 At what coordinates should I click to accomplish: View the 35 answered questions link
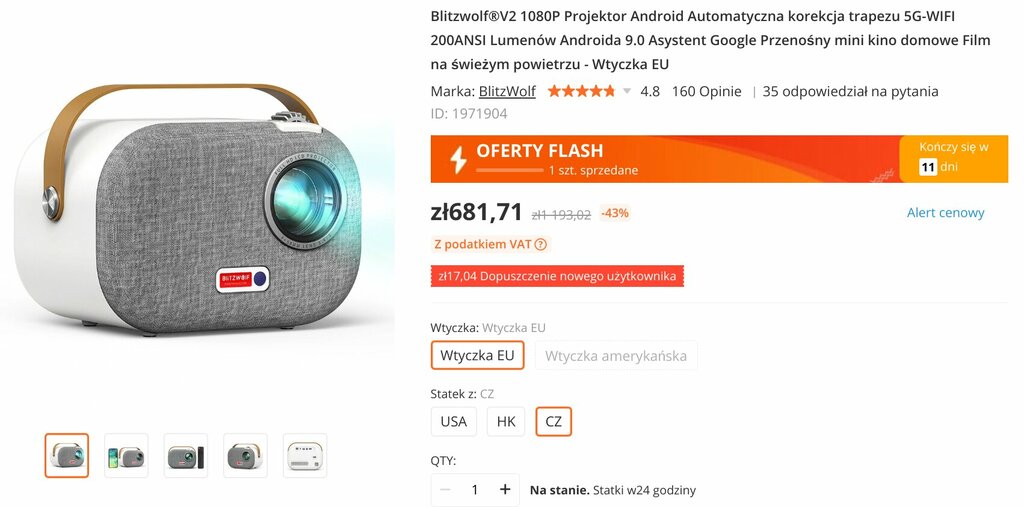(850, 91)
